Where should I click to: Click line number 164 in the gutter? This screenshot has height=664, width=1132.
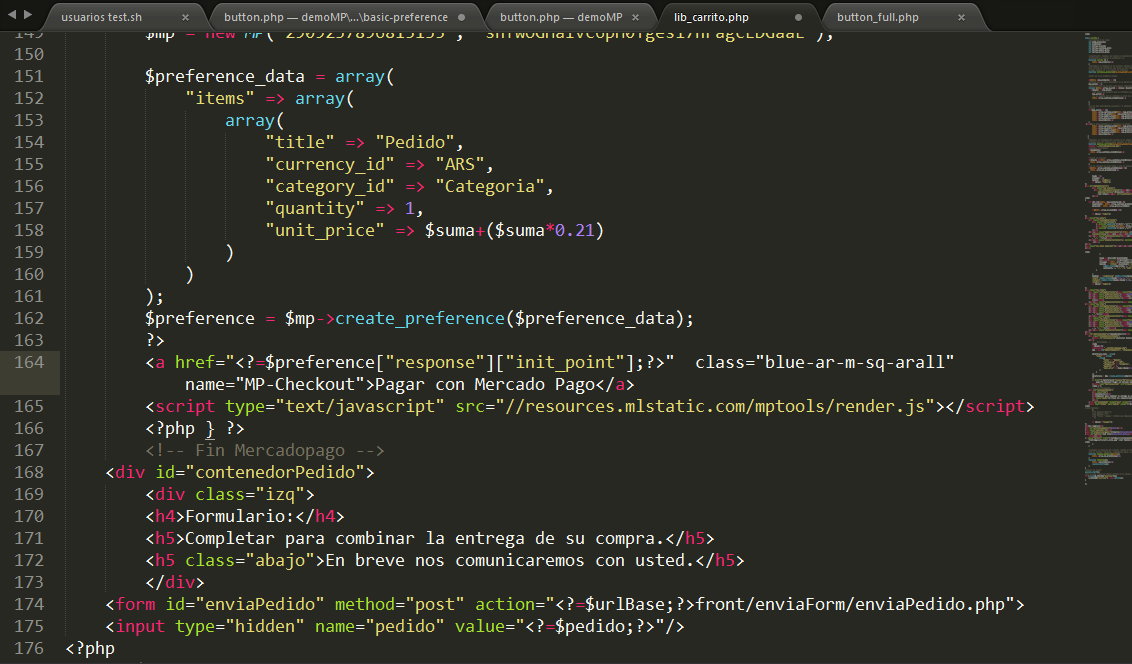[x=29, y=362]
